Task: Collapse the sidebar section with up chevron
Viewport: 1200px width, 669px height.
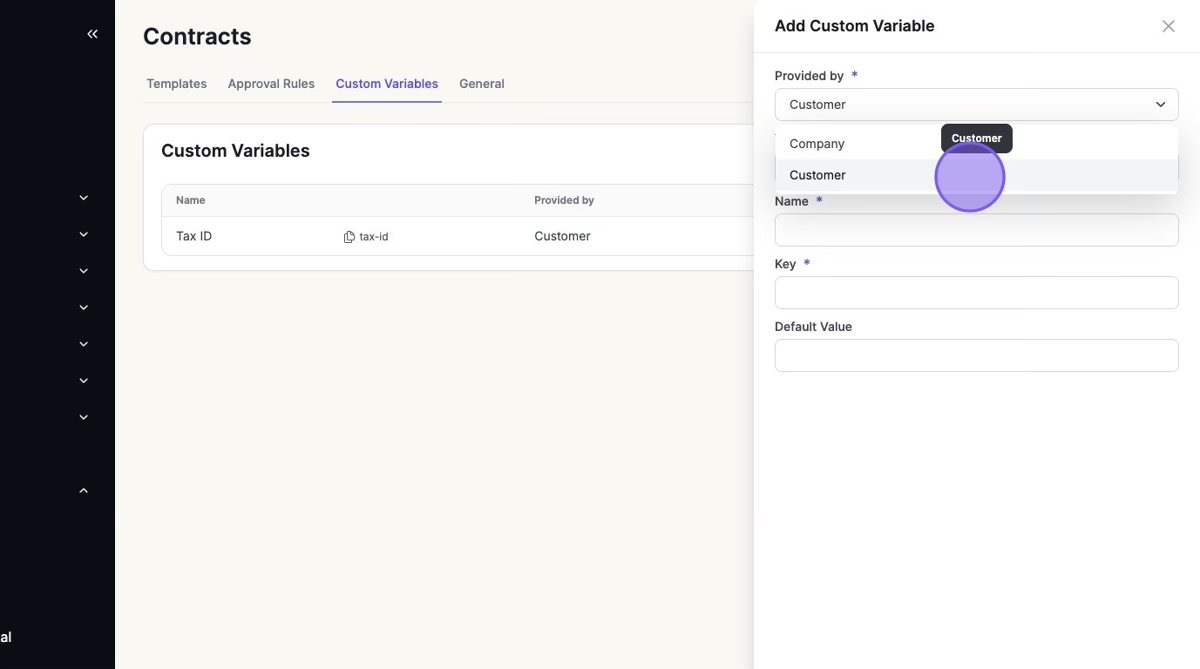Action: point(84,491)
